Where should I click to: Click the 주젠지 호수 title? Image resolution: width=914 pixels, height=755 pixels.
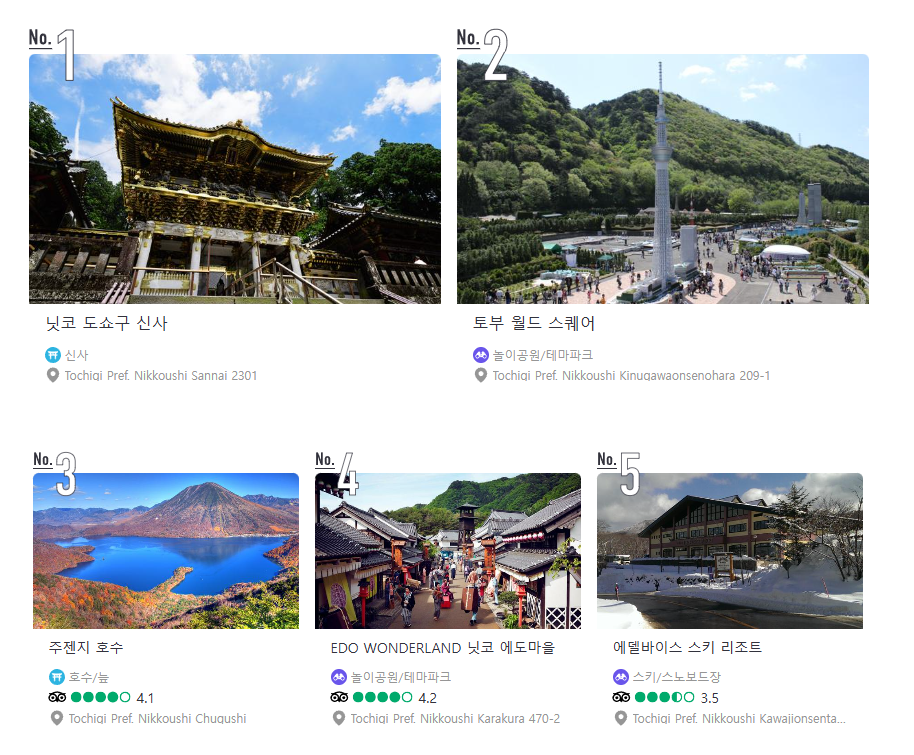click(x=86, y=647)
